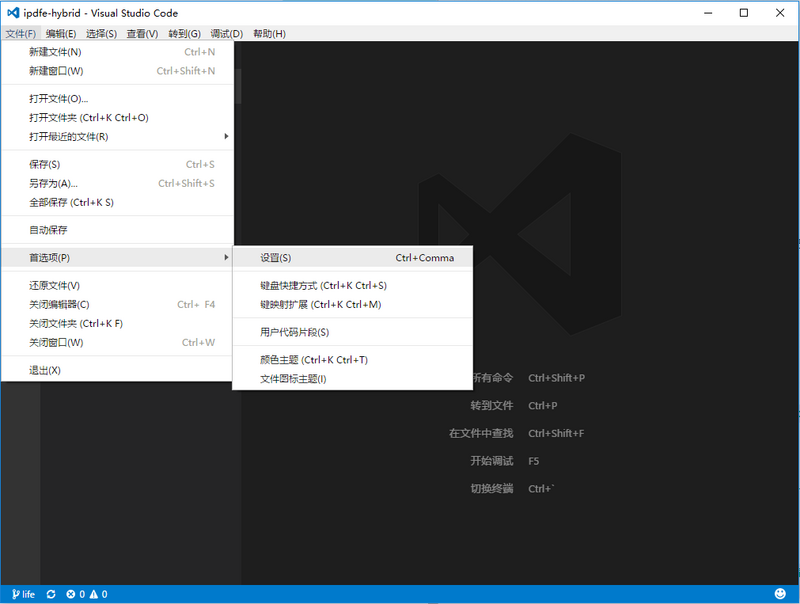Screen dimensions: 800x604
Task: Choose 还原文件(V) menu entry
Action: [x=117, y=286]
